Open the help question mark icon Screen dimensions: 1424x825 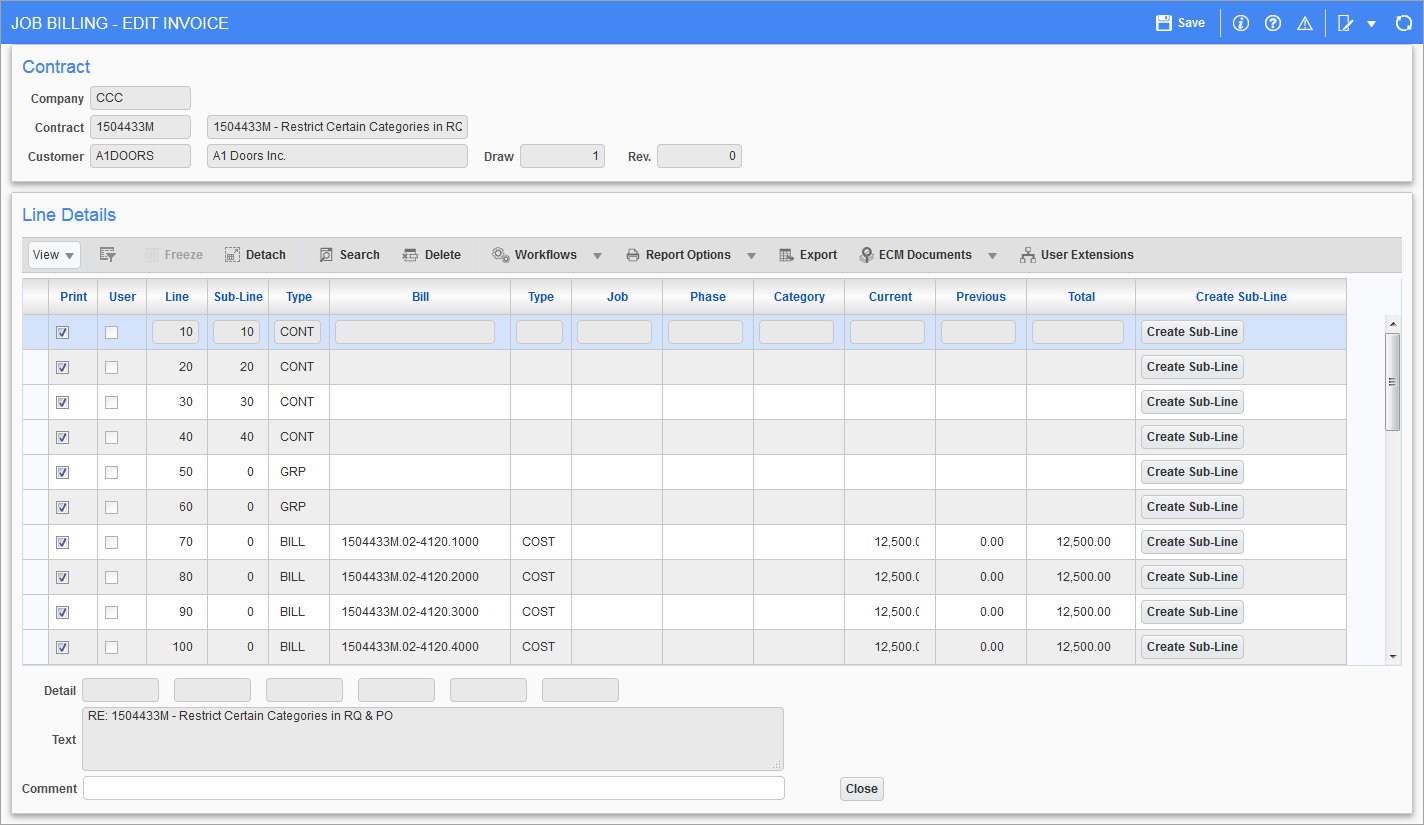[x=1273, y=23]
